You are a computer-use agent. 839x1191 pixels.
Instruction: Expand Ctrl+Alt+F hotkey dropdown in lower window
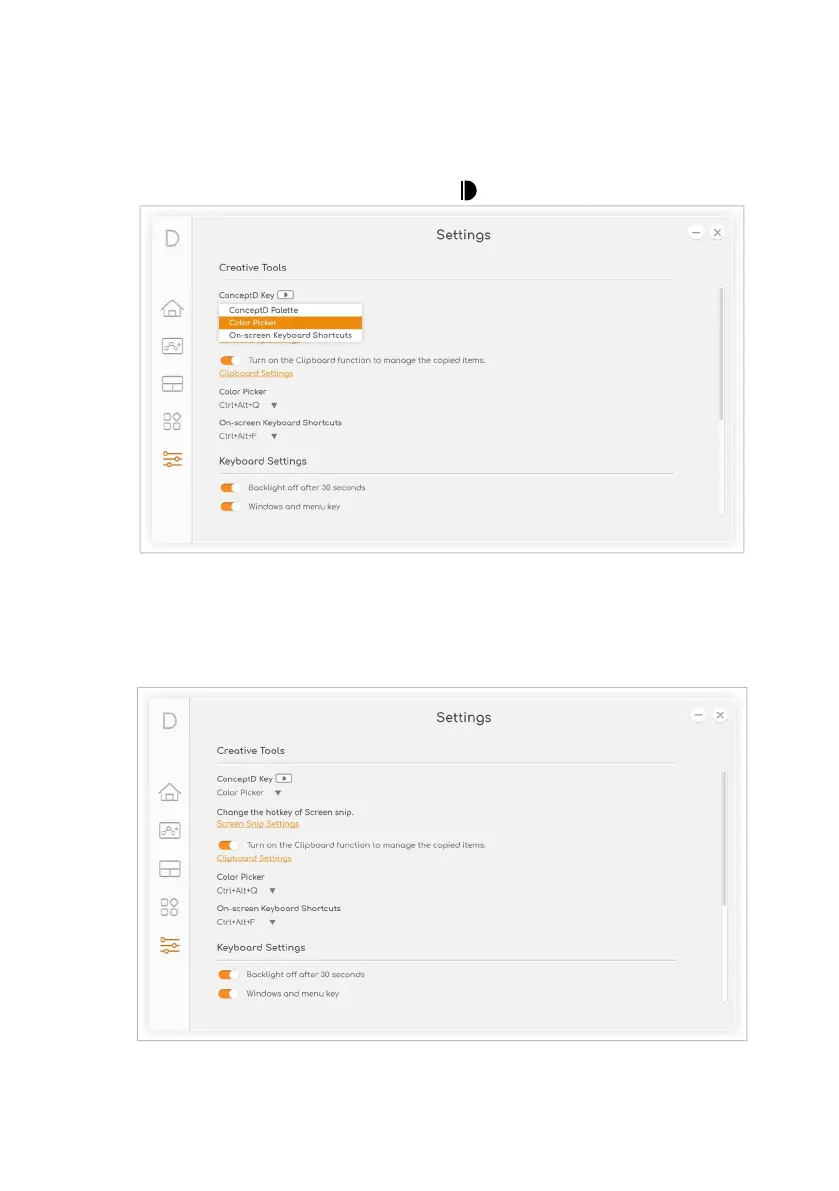tap(272, 922)
